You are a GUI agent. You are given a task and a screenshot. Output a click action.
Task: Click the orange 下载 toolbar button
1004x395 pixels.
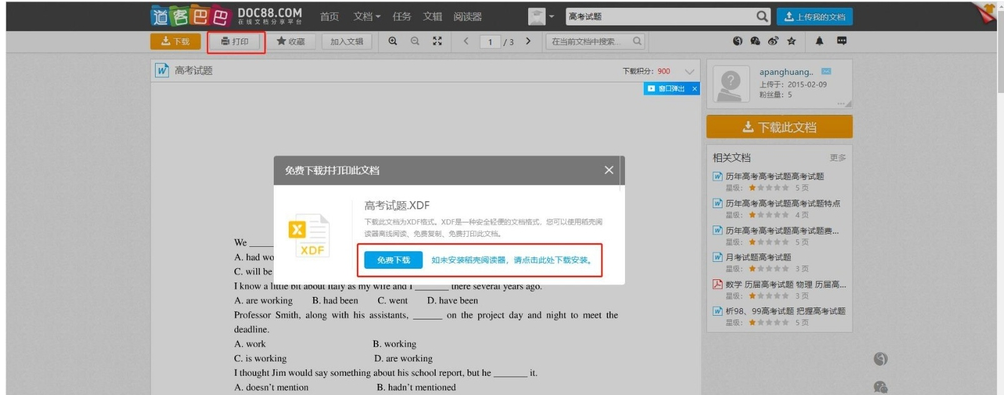(175, 41)
